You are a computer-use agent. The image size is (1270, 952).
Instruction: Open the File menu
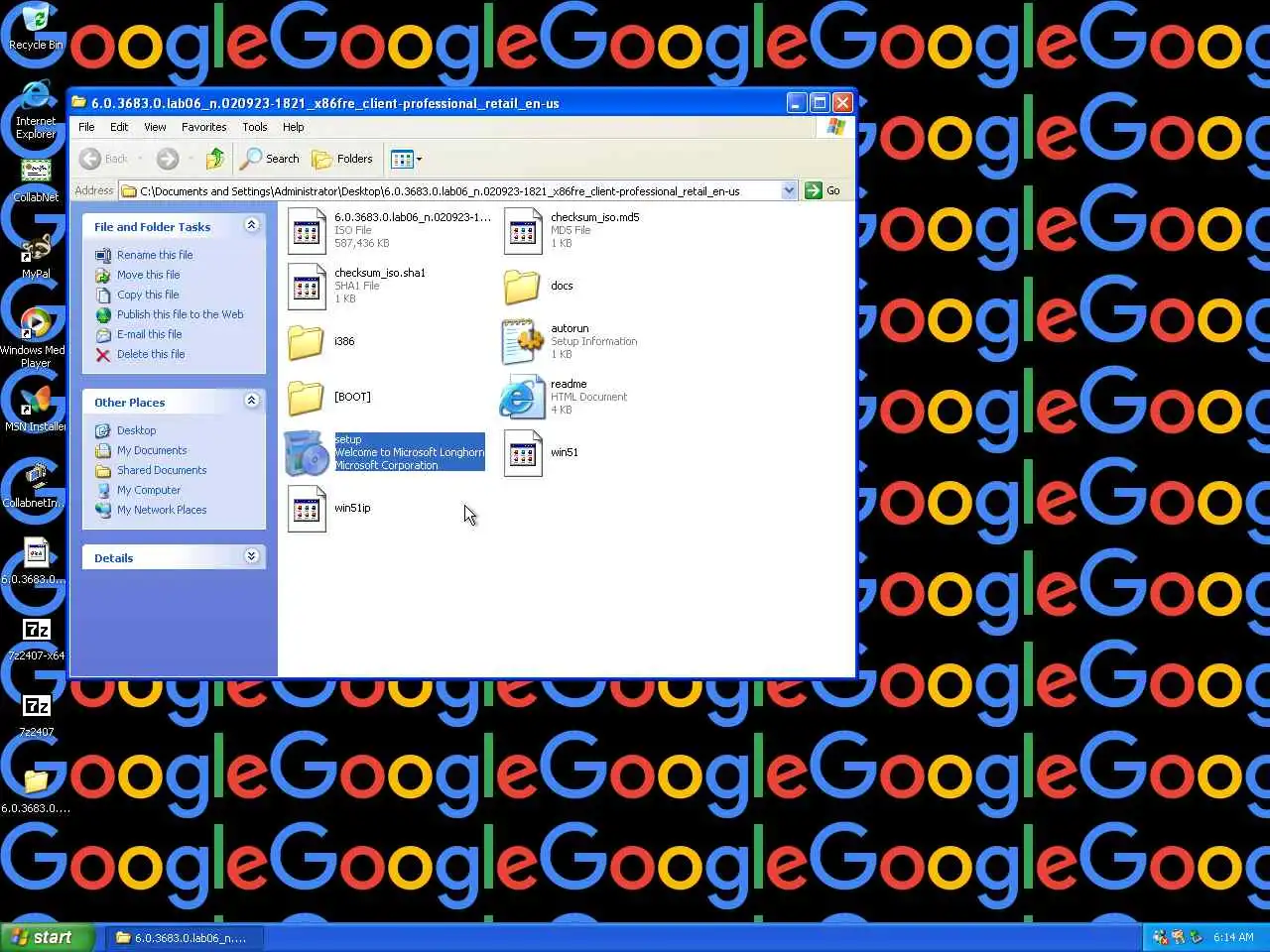[x=86, y=127]
